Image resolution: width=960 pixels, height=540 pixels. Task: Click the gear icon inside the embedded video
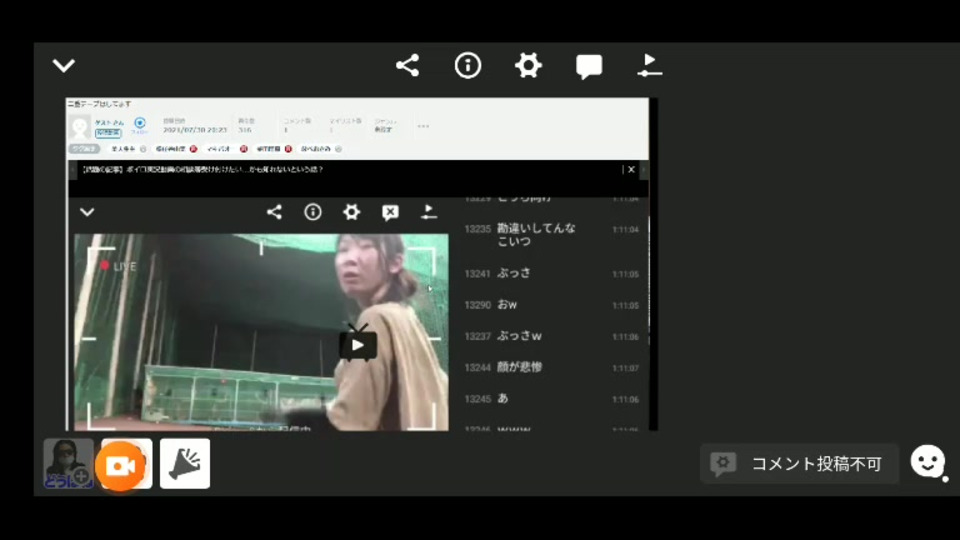(x=351, y=212)
